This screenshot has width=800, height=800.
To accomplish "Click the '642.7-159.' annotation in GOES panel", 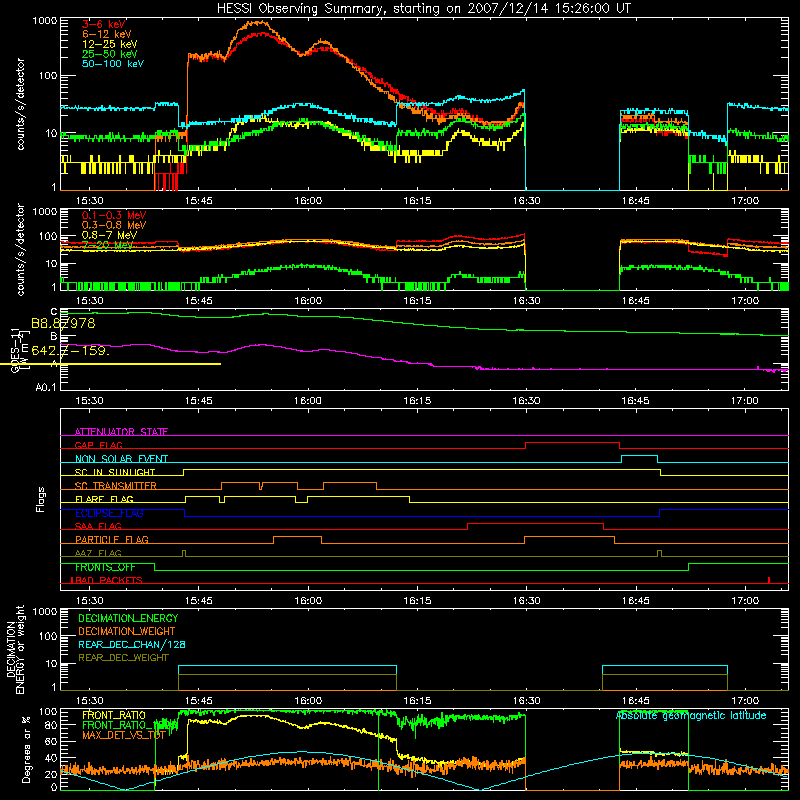I will pos(70,351).
